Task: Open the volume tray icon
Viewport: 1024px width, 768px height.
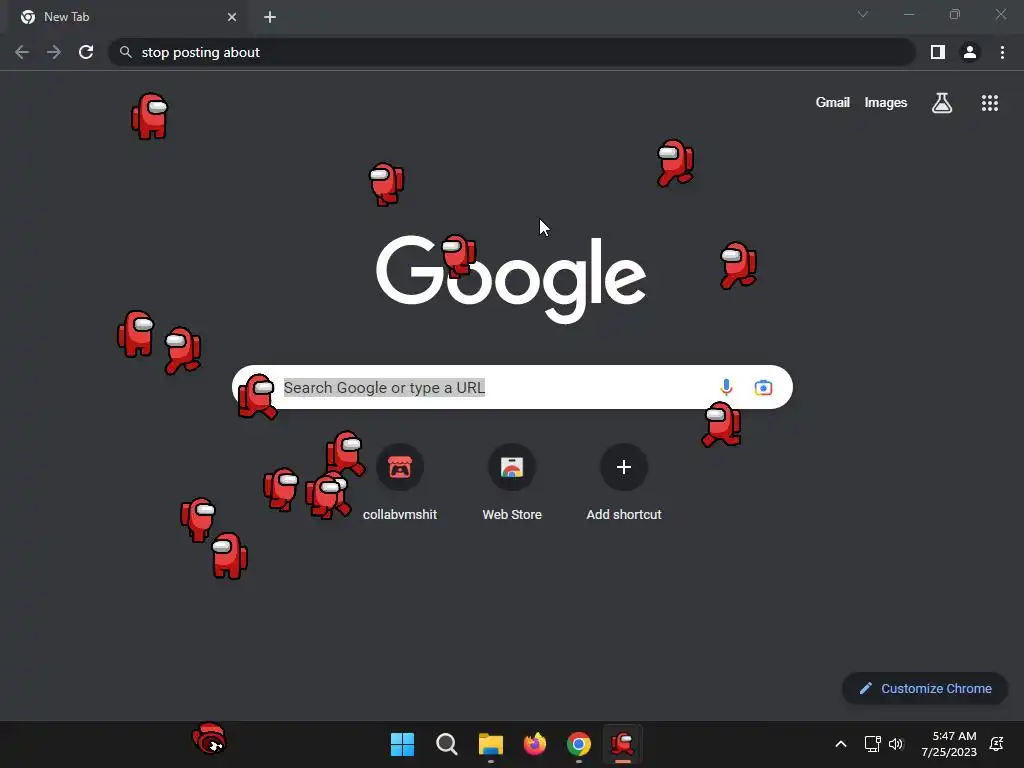Action: [896, 744]
